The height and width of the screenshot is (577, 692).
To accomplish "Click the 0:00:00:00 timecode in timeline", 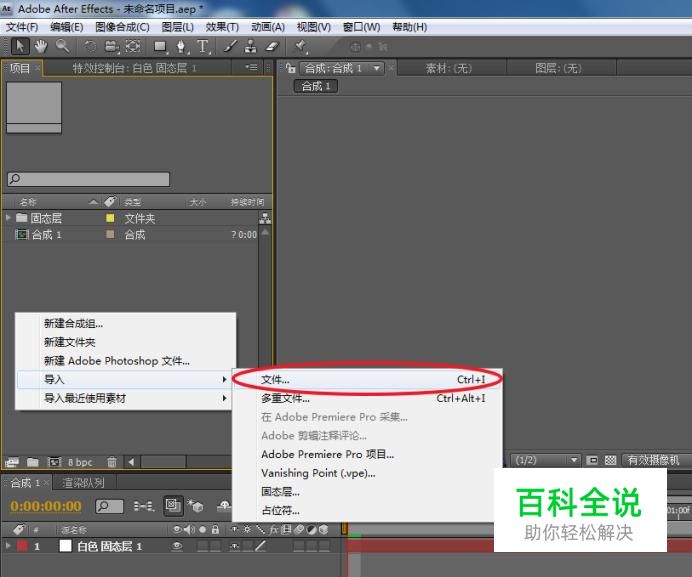I will pos(46,506).
